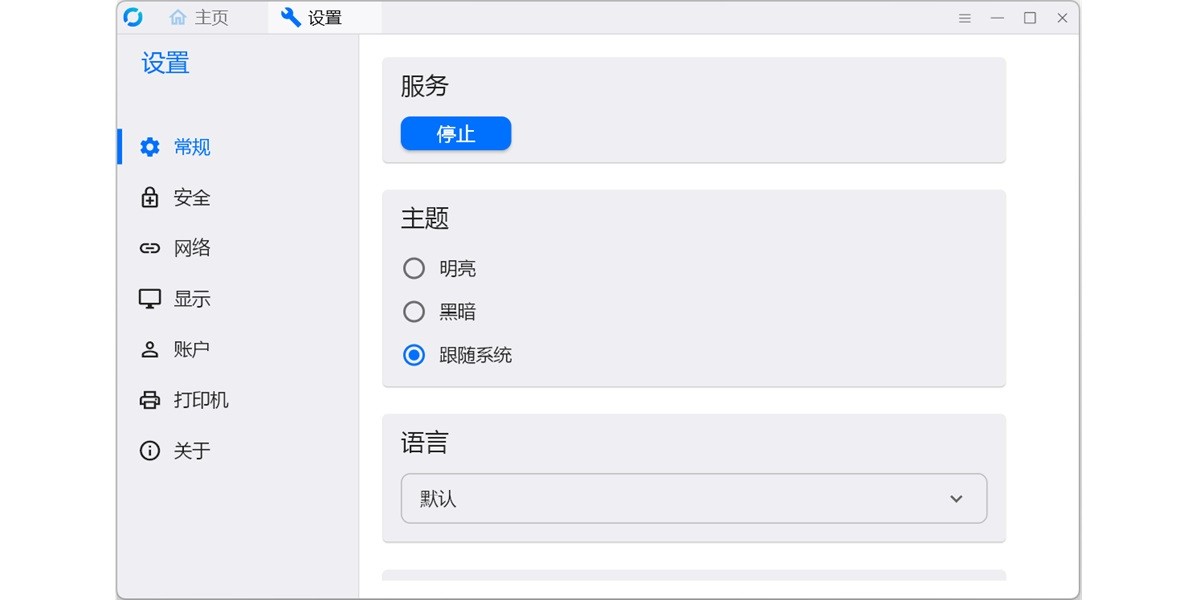Open 账户 (Account) settings via person icon
This screenshot has height=600, width=1200.
click(x=148, y=349)
